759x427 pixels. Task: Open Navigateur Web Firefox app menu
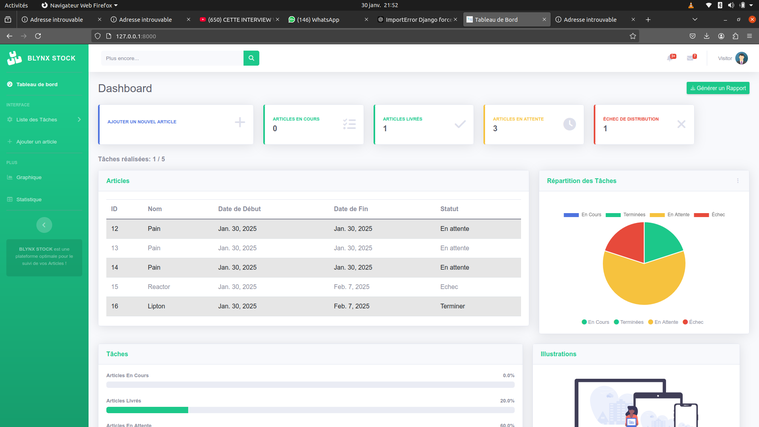(x=79, y=5)
